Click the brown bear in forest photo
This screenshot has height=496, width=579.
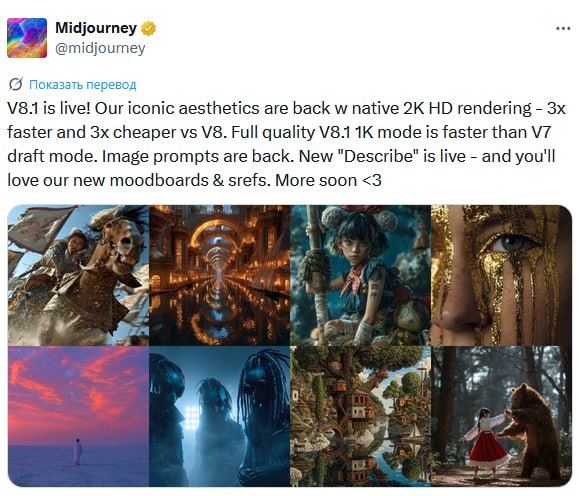pos(531,430)
